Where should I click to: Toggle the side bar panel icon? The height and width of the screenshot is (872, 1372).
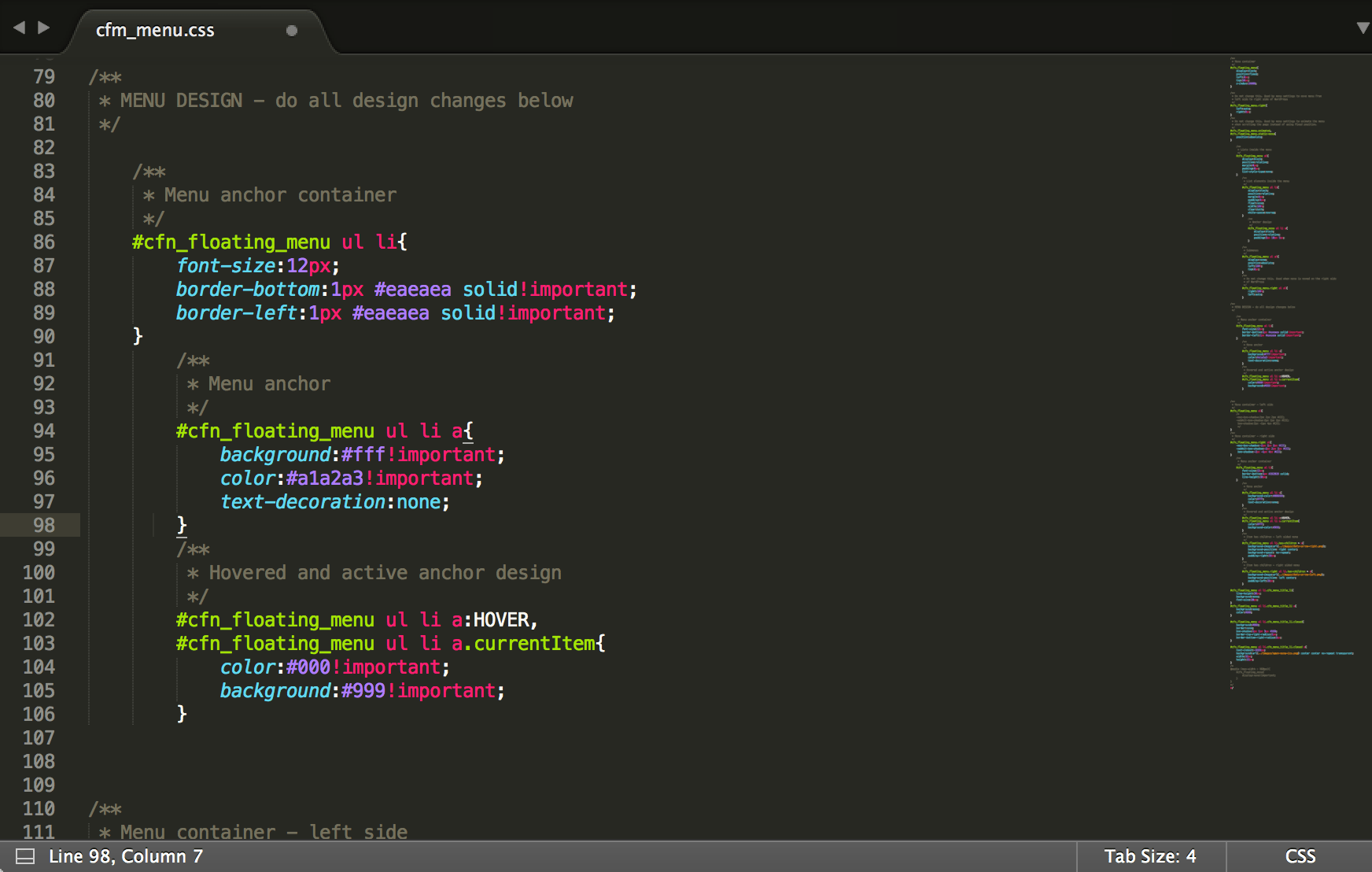point(25,856)
